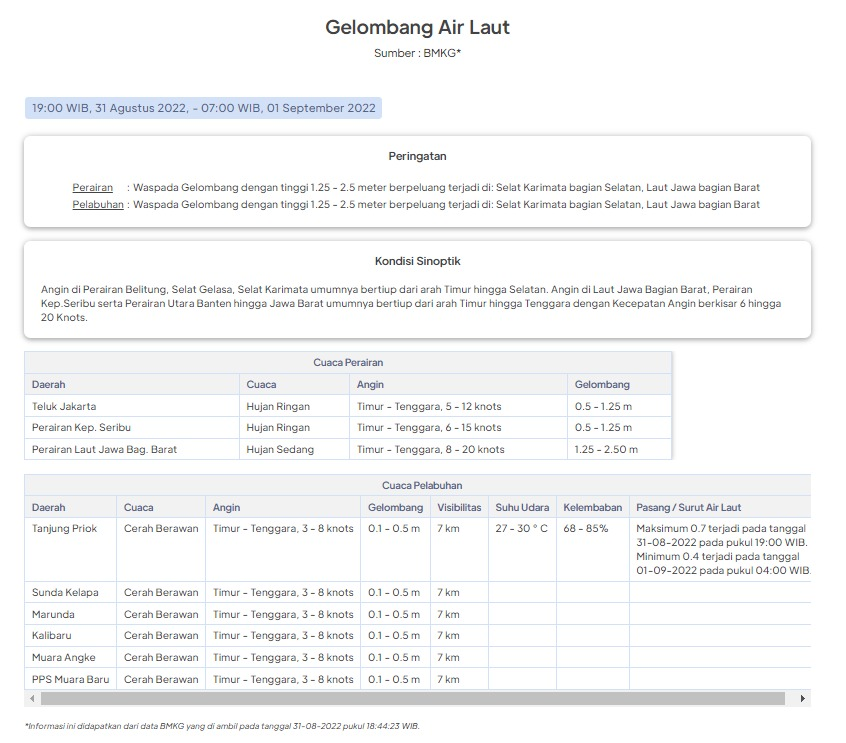Image resolution: width=846 pixels, height=743 pixels.
Task: Select the PPS Muara Baru port cell
Action: point(70,679)
